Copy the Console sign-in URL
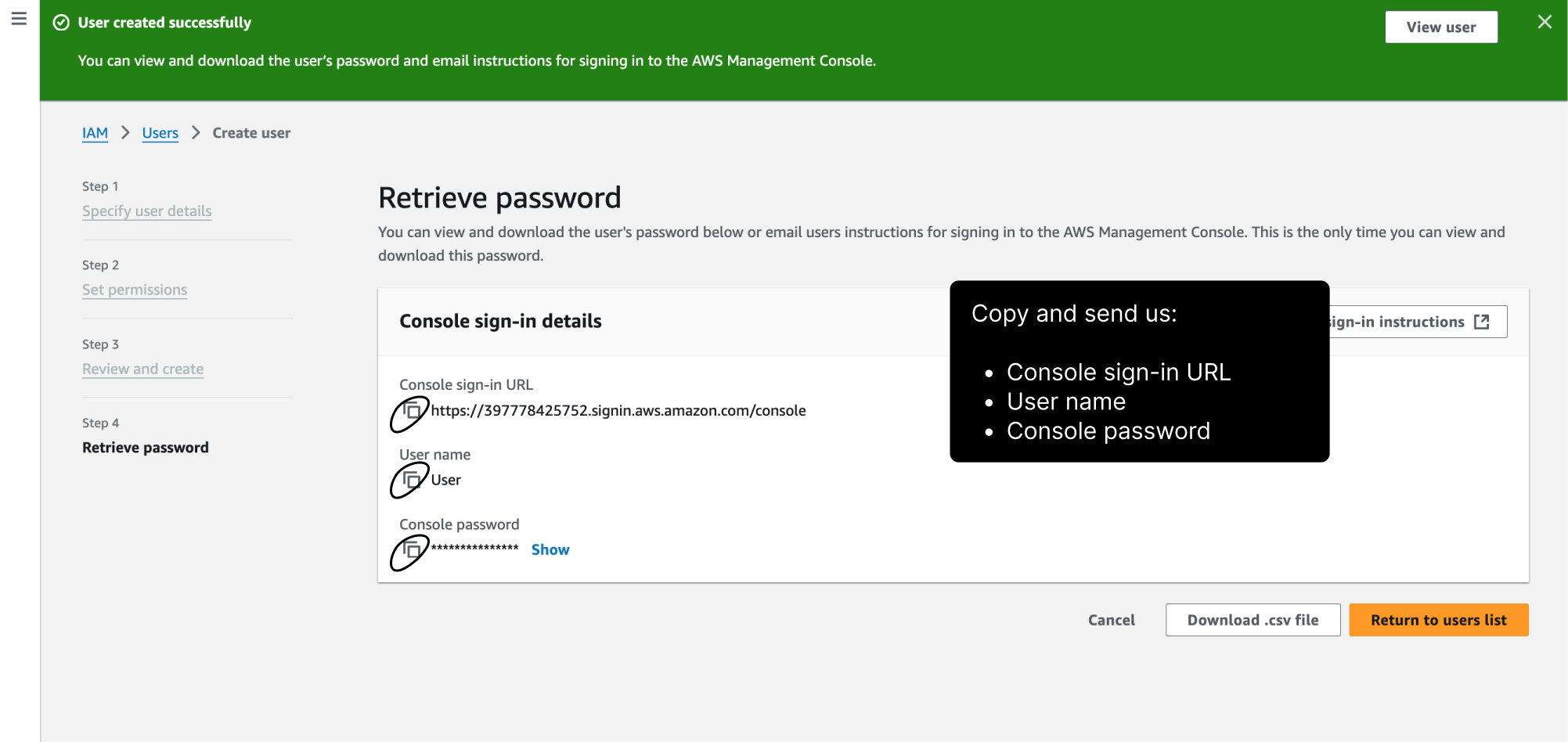Screen dimensions: 1568x742 [x=412, y=410]
